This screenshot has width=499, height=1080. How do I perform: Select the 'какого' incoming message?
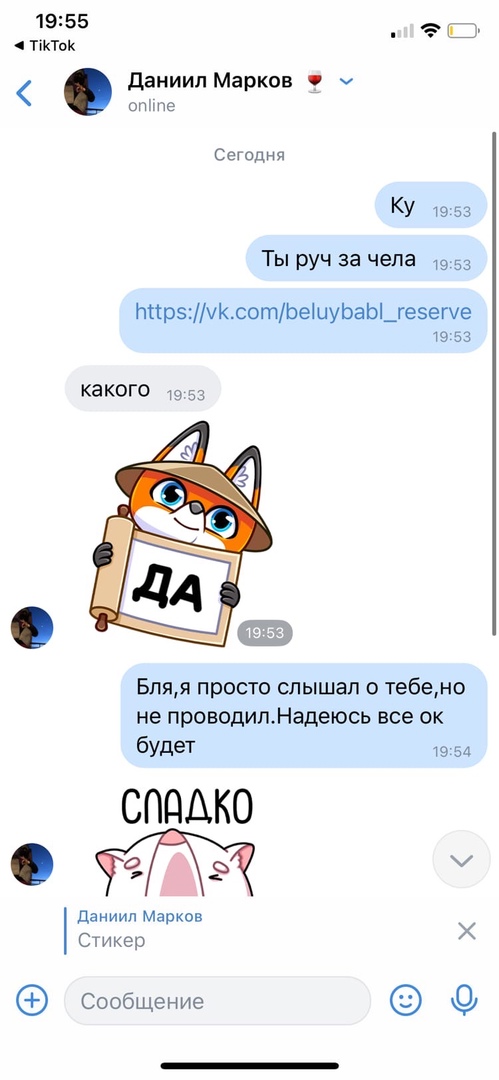pos(143,388)
